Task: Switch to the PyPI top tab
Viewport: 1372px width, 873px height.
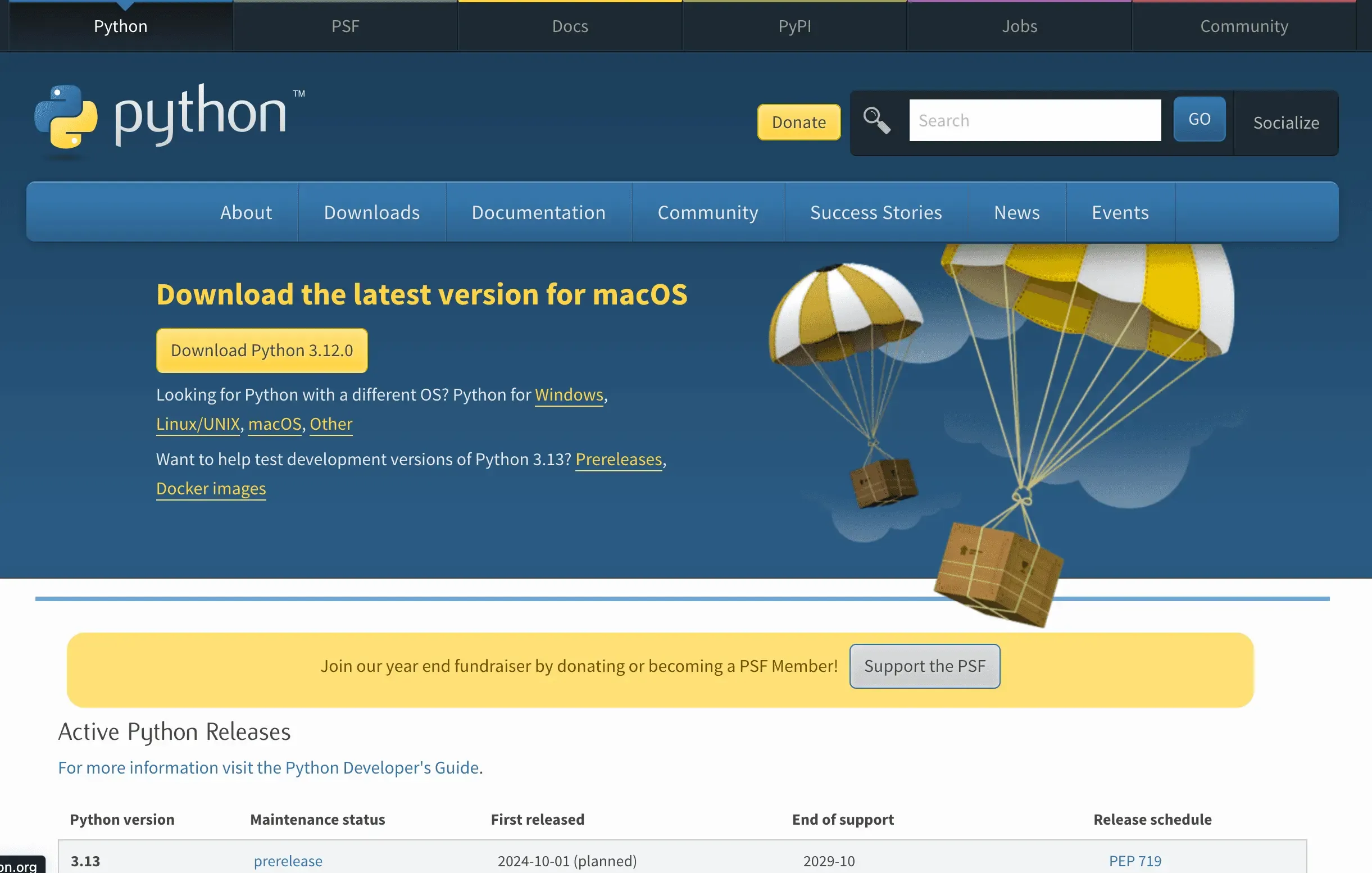Action: [794, 26]
